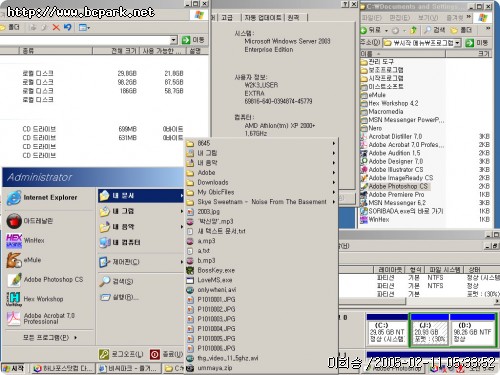This screenshot has height=375, width=500.
Task: Click Layout column header in Disk Management
Action: click(390, 269)
